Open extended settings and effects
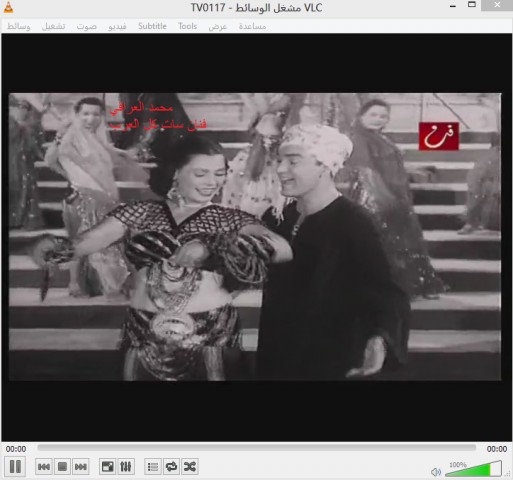Screen dimensions: 513x480 click(126, 466)
